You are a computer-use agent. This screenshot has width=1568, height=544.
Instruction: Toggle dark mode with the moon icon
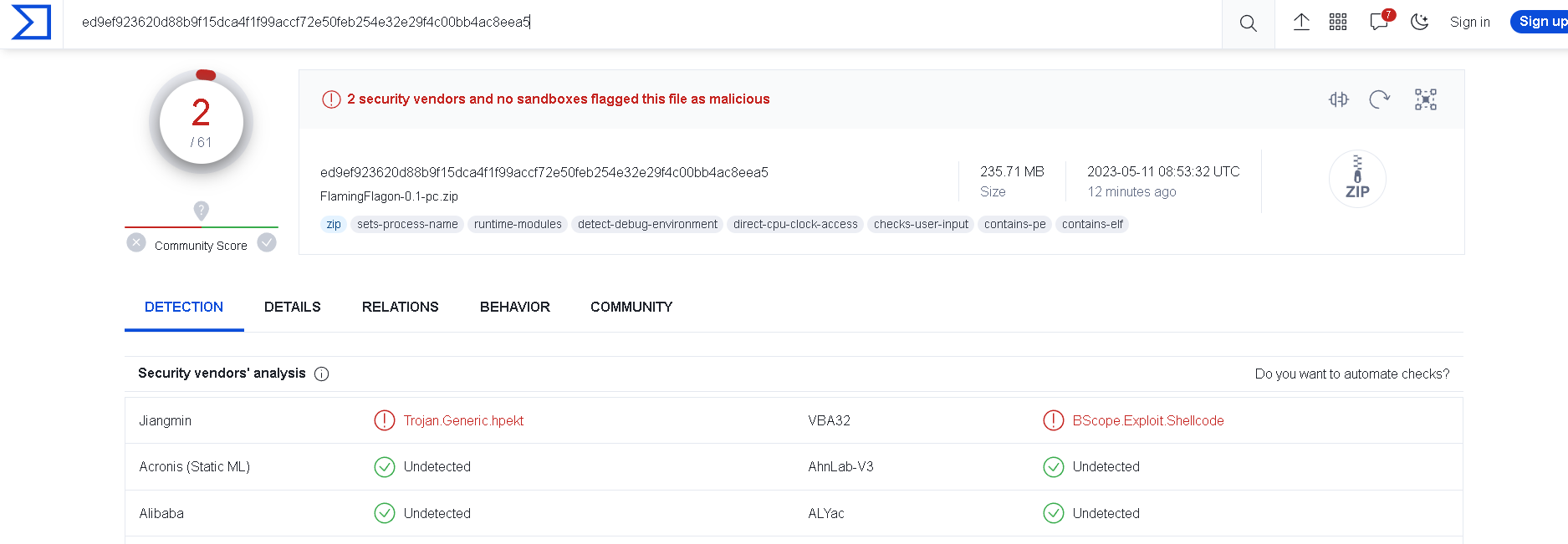coord(1419,23)
